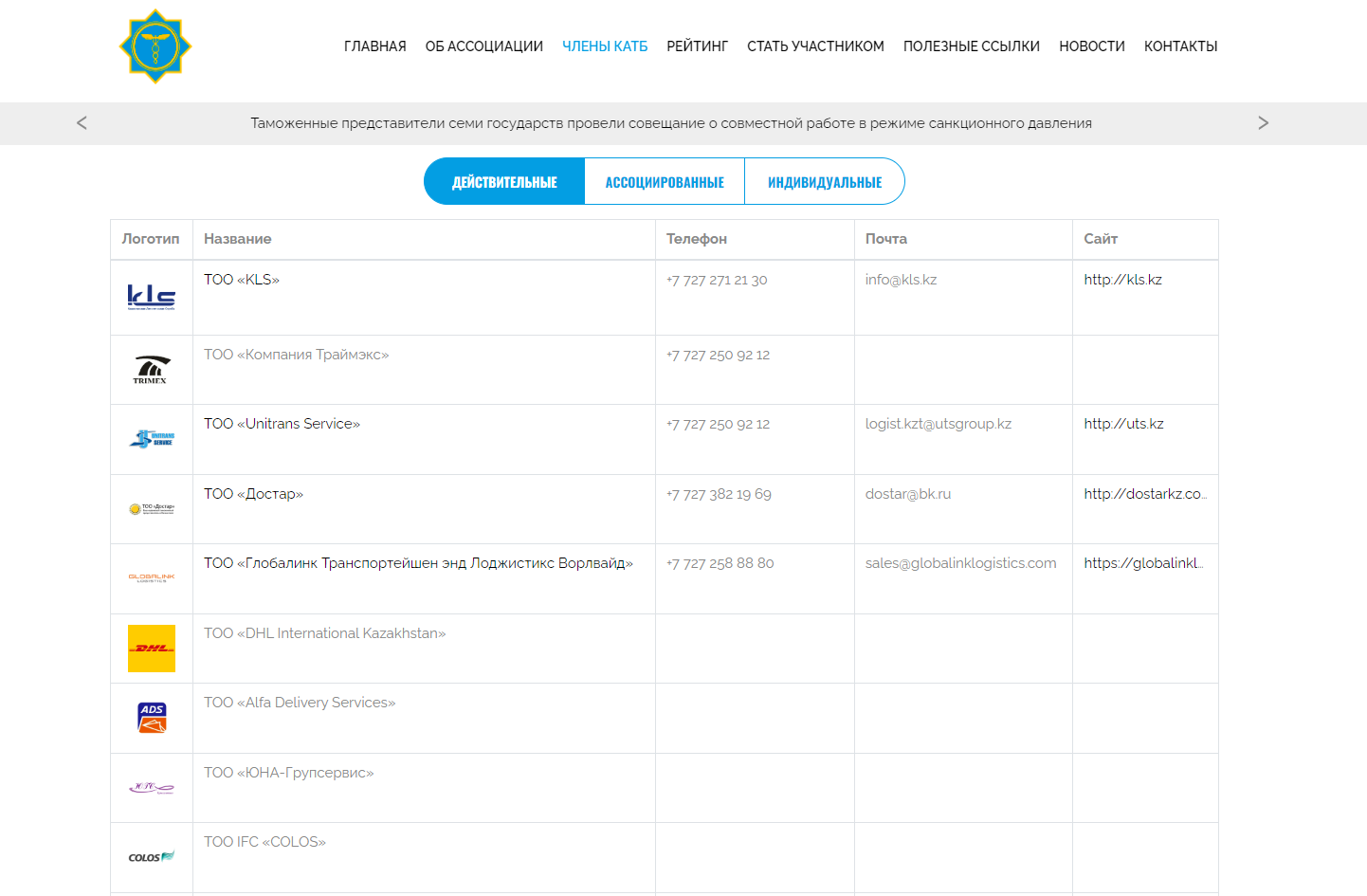Image resolution: width=1367 pixels, height=896 pixels.
Task: Click Unitrans Service row phone number
Action: pyautogui.click(x=718, y=424)
